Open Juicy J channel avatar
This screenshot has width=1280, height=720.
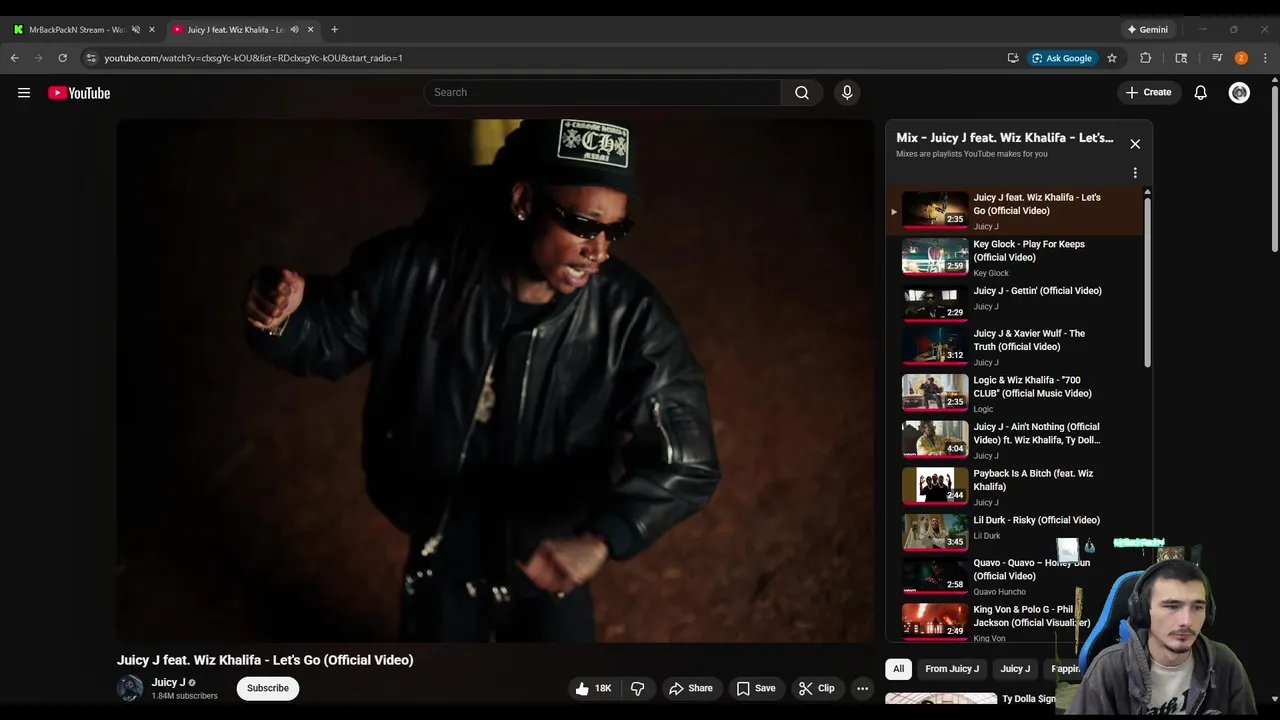pyautogui.click(x=130, y=688)
